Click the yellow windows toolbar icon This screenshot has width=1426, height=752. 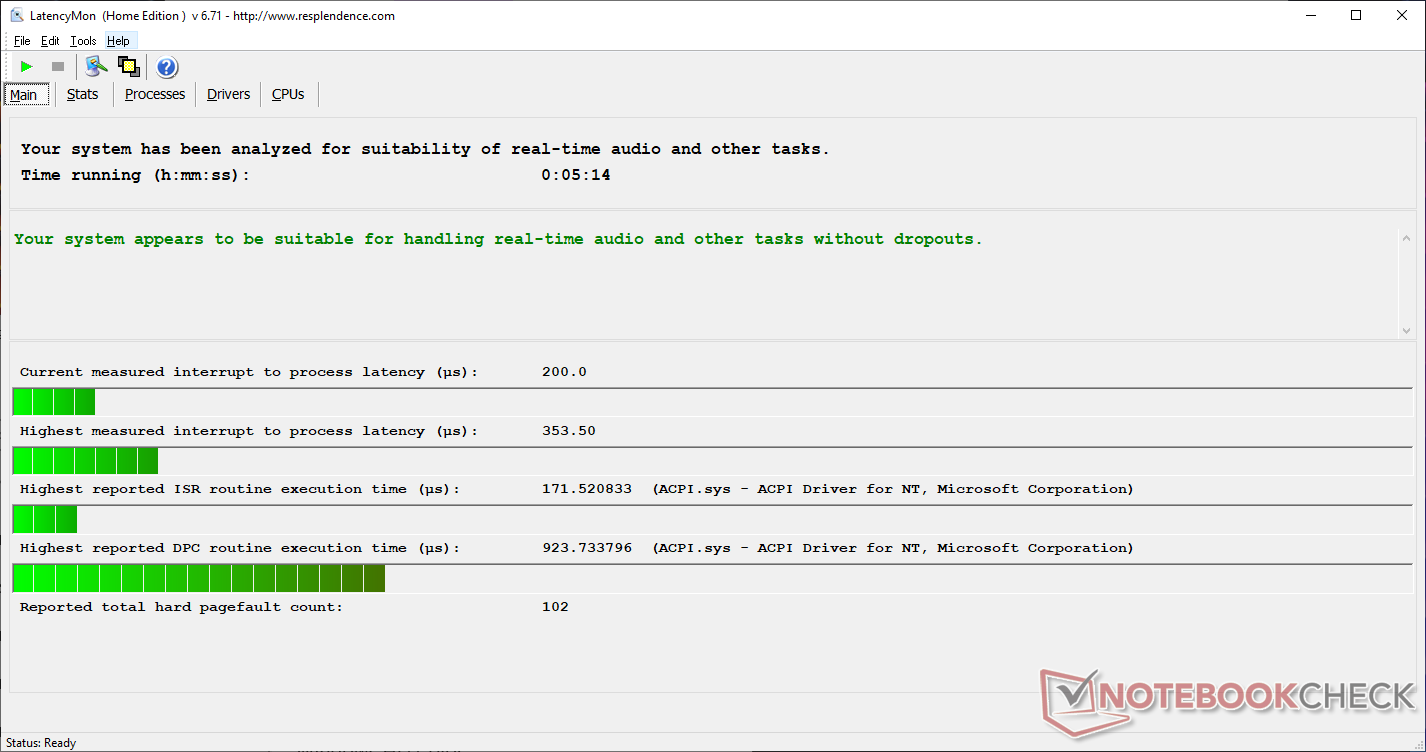click(x=128, y=67)
